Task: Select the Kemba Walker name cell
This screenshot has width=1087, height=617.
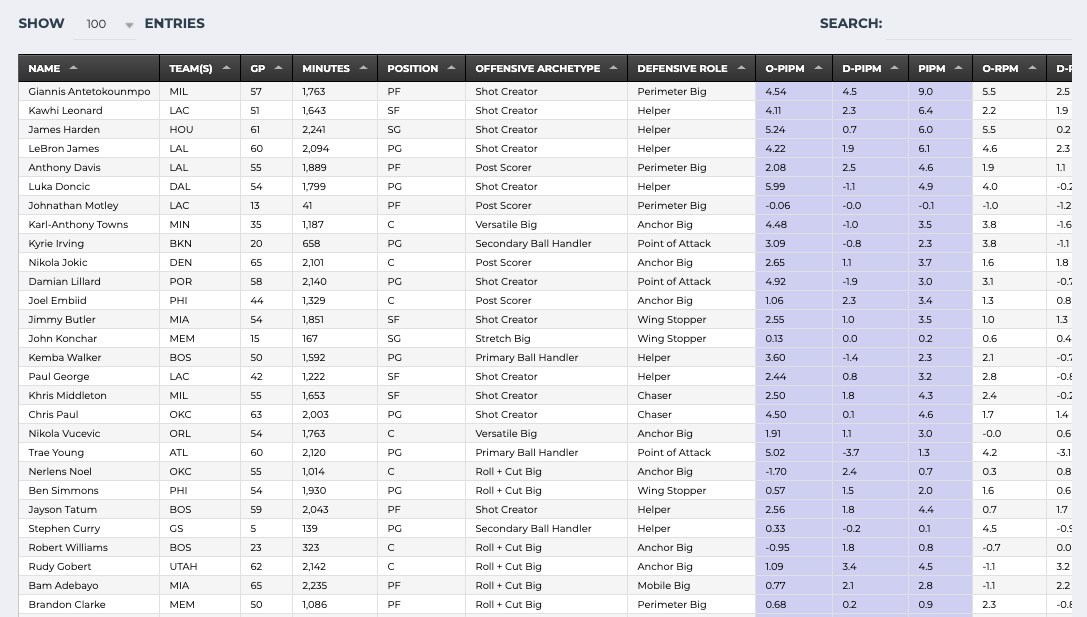Action: click(89, 358)
